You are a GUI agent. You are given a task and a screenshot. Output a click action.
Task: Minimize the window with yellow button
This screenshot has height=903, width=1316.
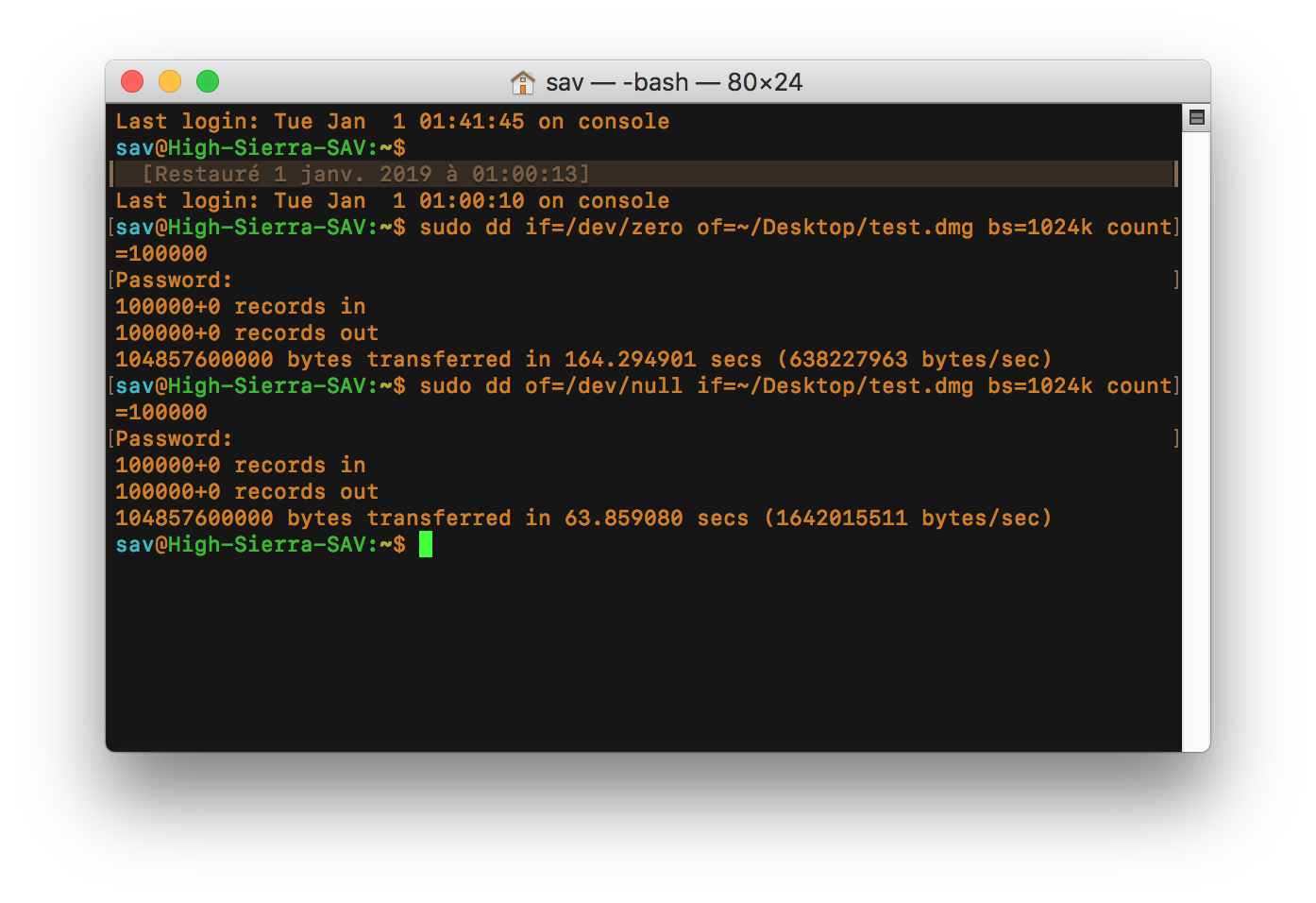(x=170, y=81)
